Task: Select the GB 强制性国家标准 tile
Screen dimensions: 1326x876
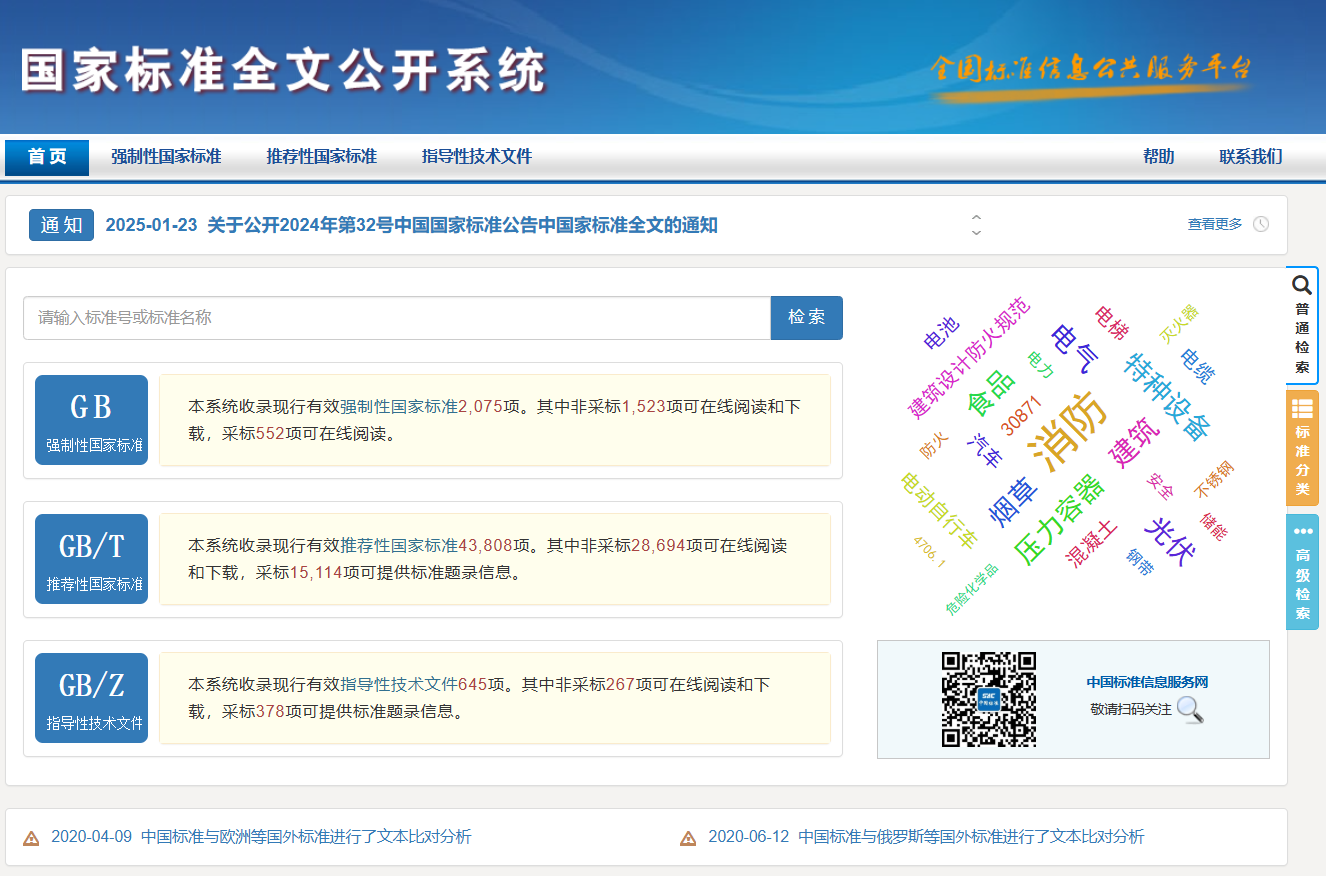Action: tap(91, 420)
